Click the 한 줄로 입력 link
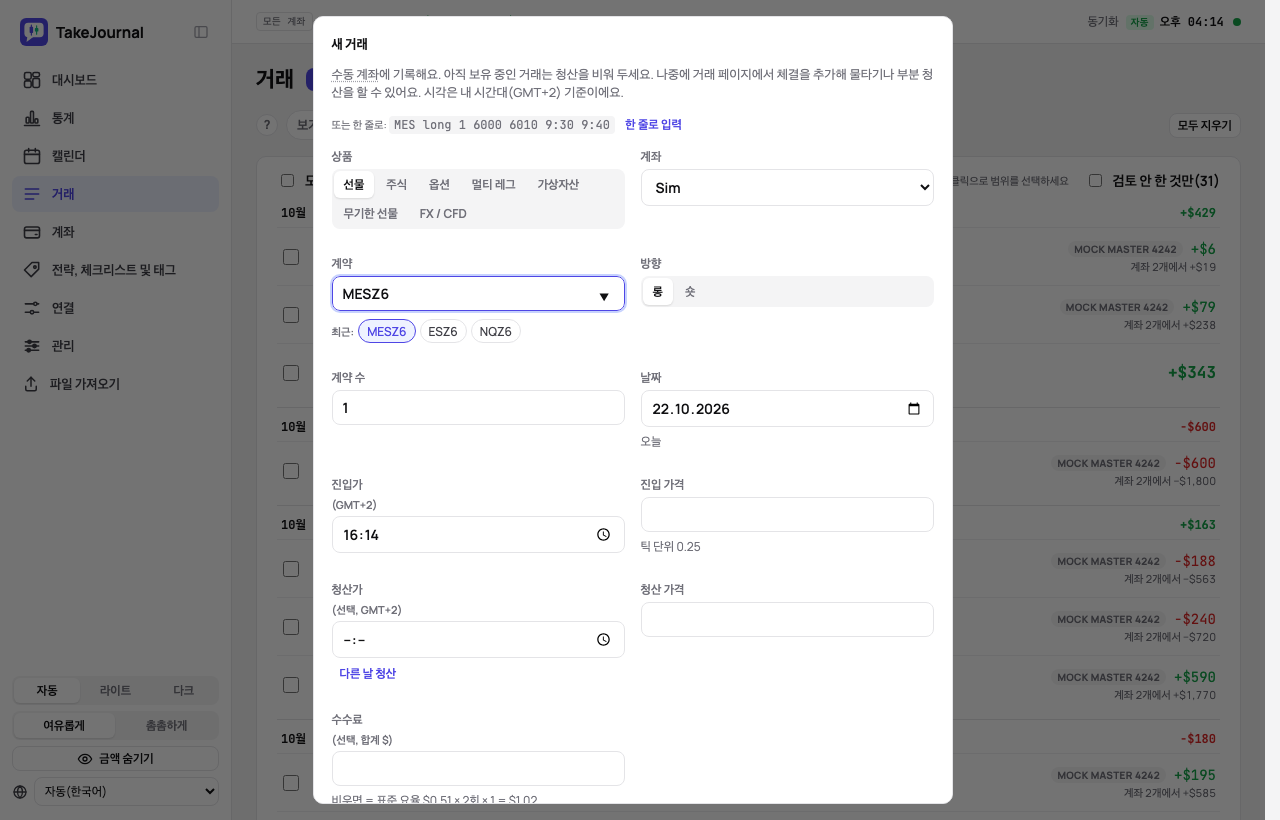 click(653, 124)
